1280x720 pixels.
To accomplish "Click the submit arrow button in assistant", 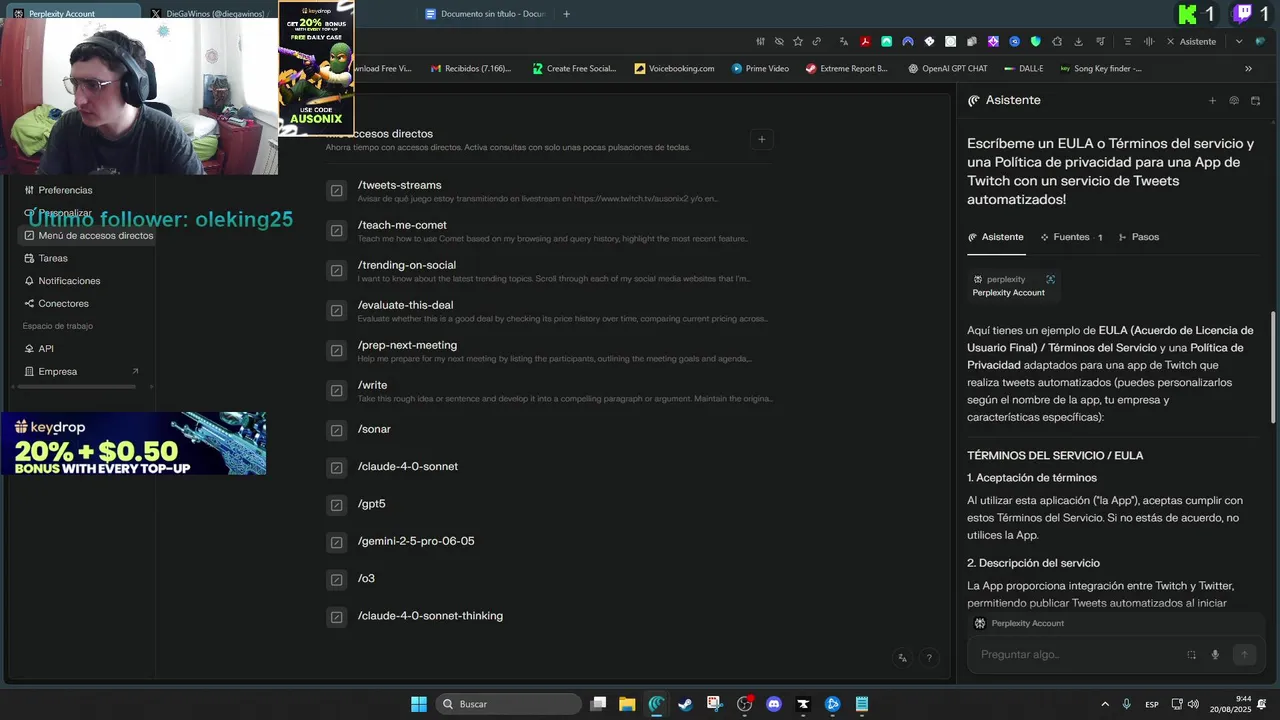I will click(1244, 654).
